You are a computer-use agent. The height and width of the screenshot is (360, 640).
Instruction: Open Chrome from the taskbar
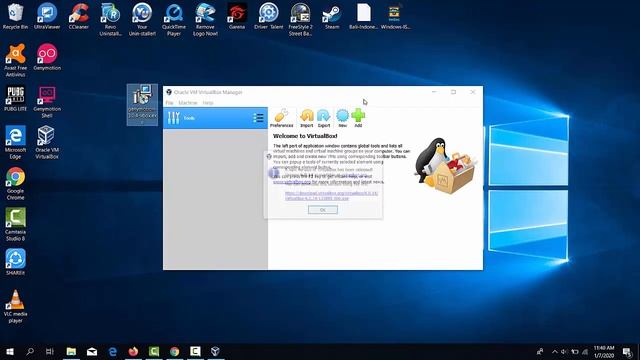click(x=175, y=351)
